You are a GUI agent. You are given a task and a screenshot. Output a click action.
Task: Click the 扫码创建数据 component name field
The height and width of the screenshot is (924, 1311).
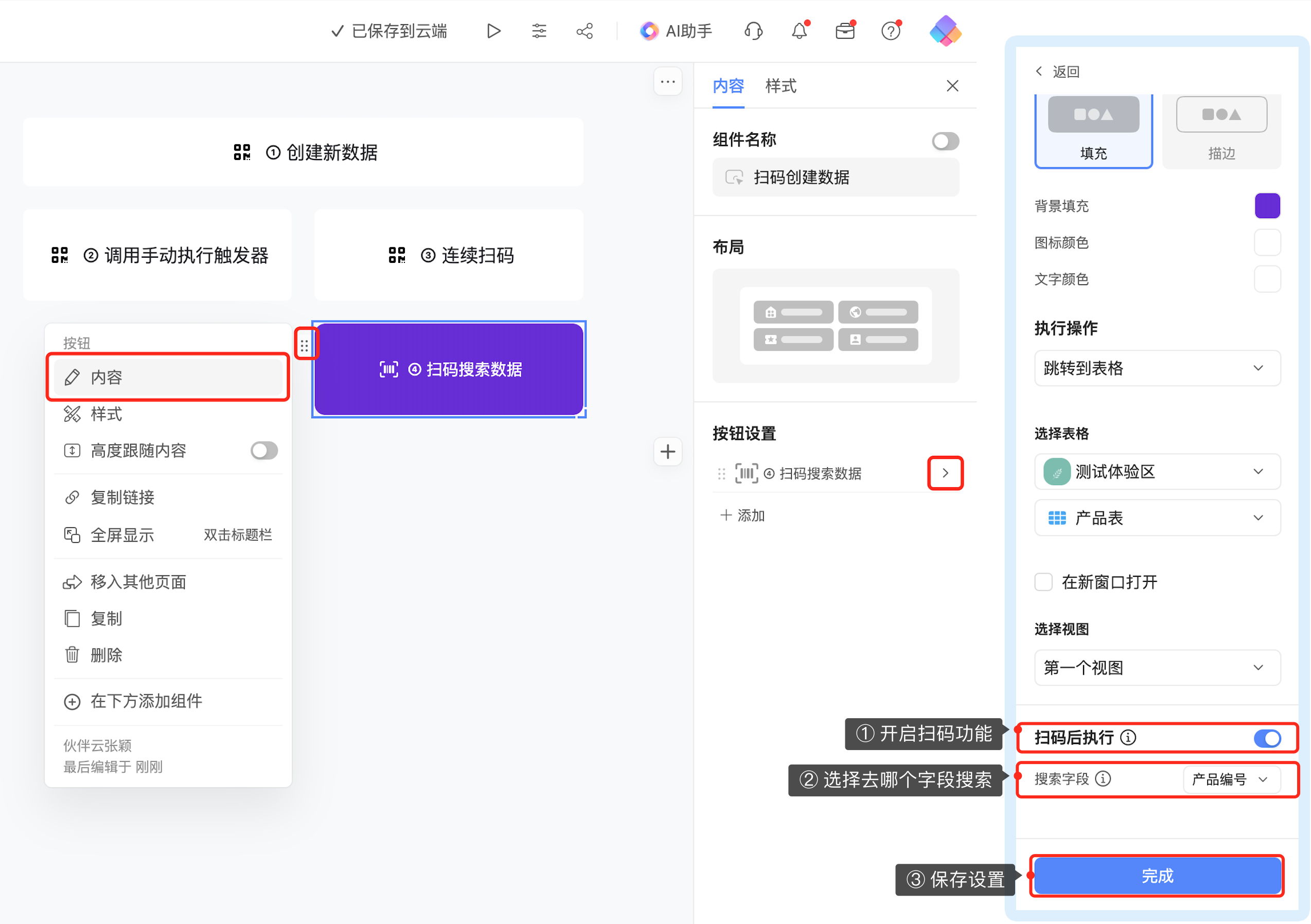[x=836, y=177]
